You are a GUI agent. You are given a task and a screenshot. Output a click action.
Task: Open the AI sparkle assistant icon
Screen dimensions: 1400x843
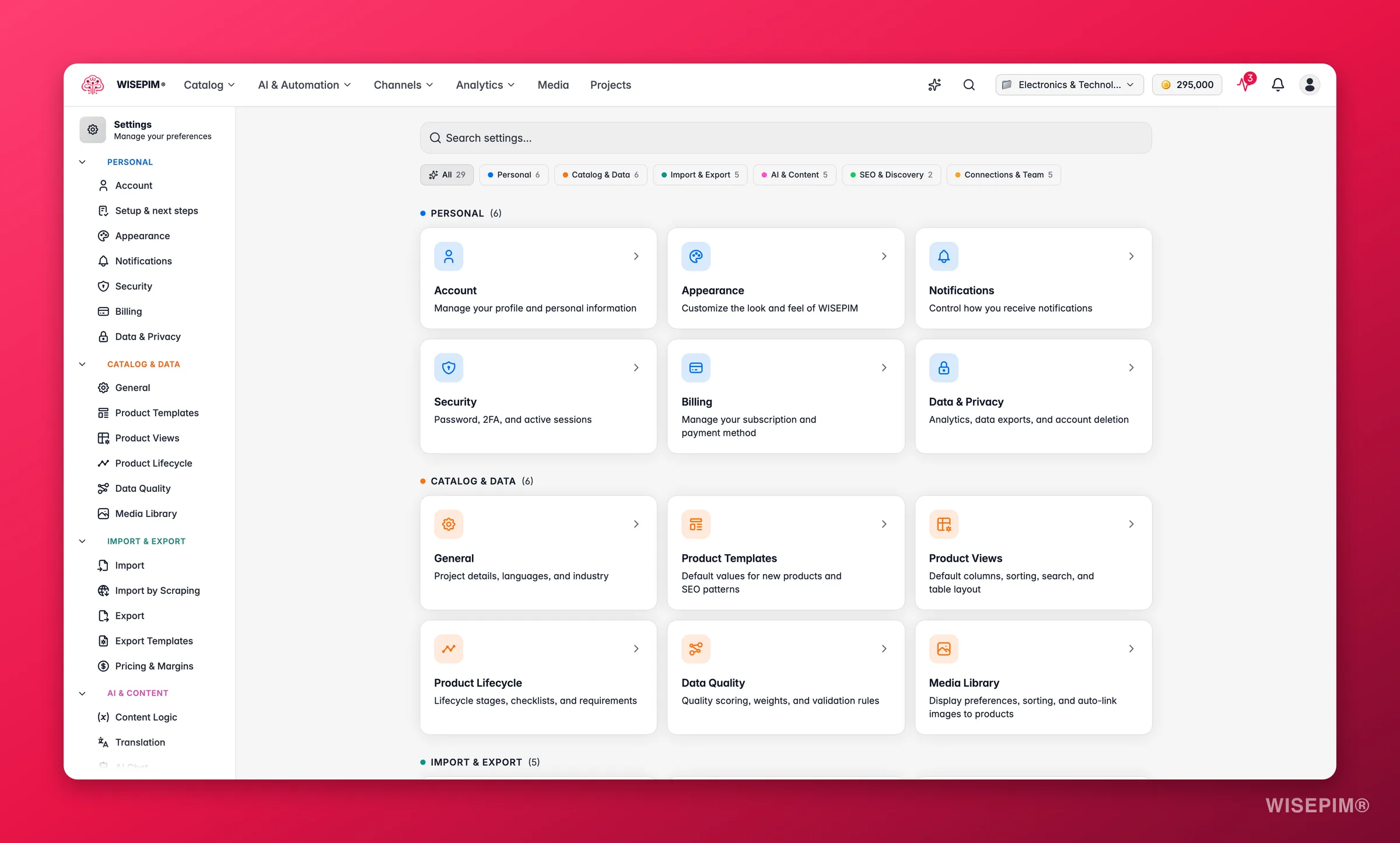(x=935, y=85)
